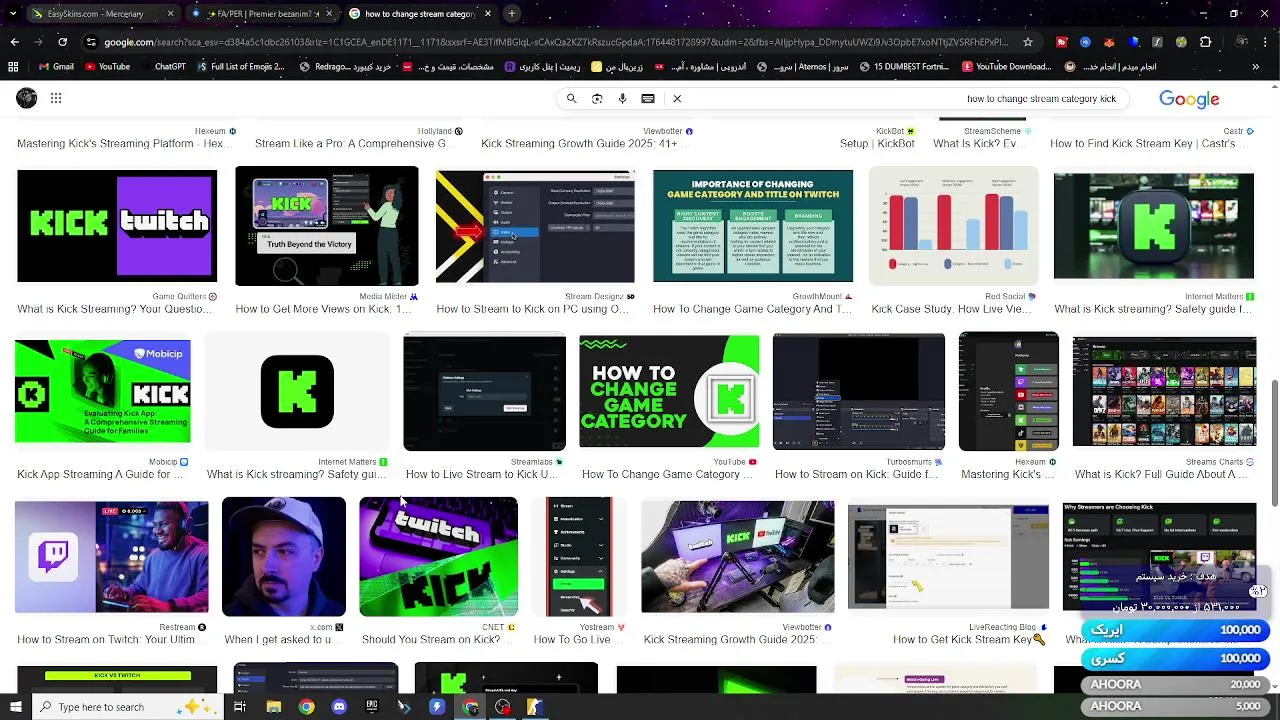Open the Mobicip Kick streaming guide image
The image size is (1280, 720).
click(x=103, y=391)
